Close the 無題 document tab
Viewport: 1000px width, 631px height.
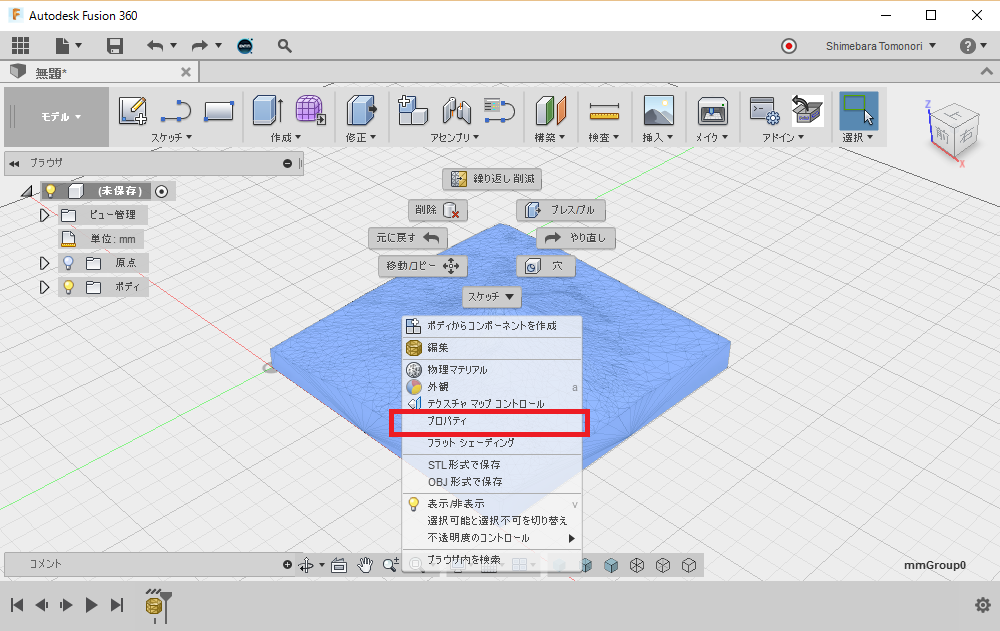click(186, 72)
